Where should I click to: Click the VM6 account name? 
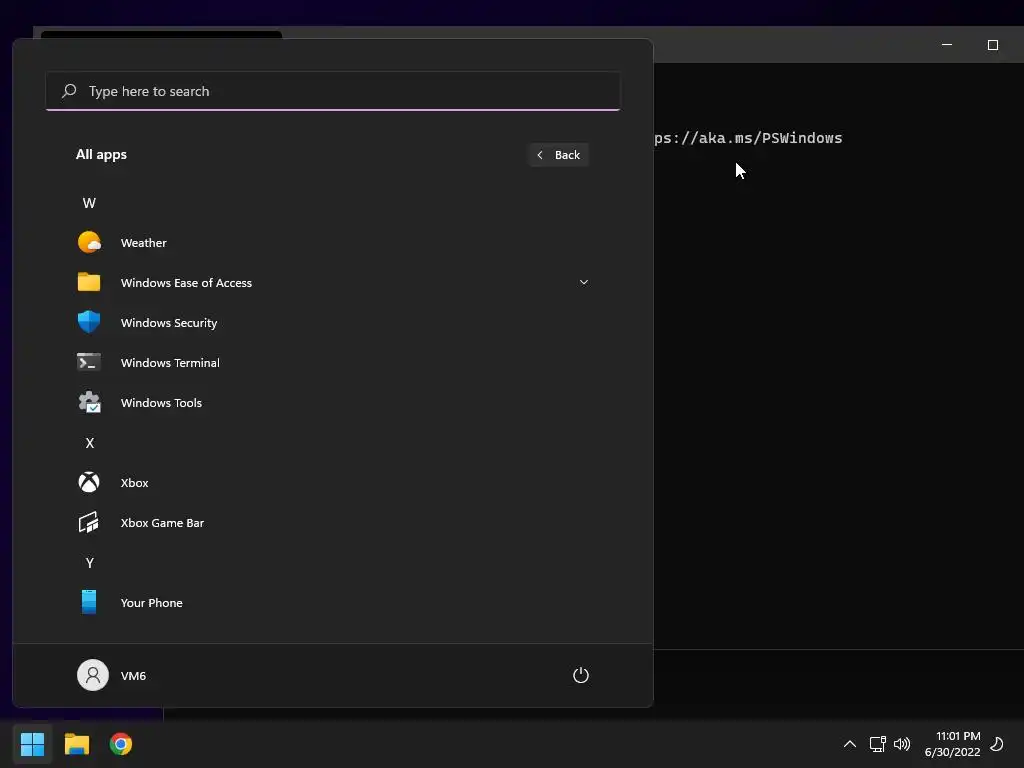(133, 675)
